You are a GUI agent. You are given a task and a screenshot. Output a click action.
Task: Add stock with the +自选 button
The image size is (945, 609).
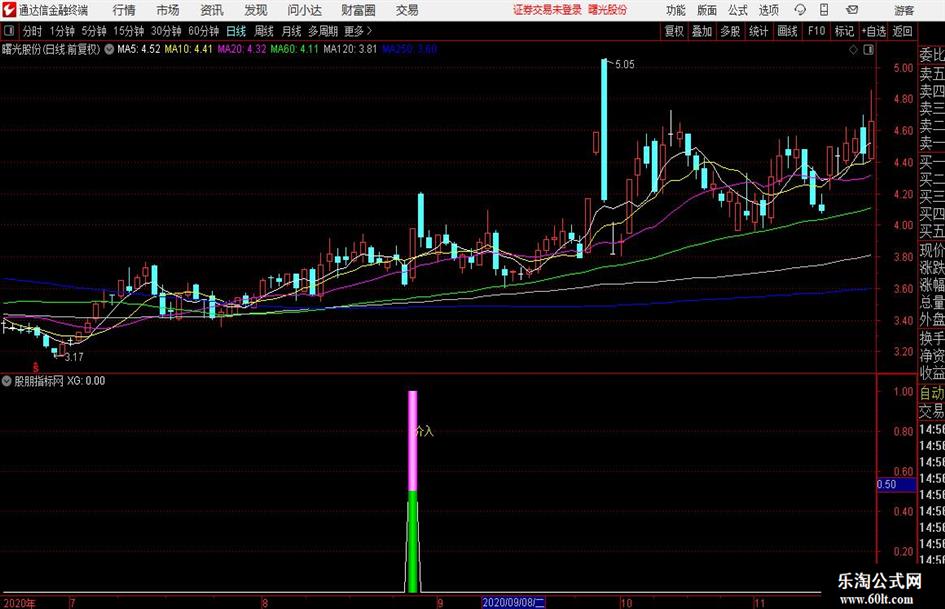(x=874, y=31)
